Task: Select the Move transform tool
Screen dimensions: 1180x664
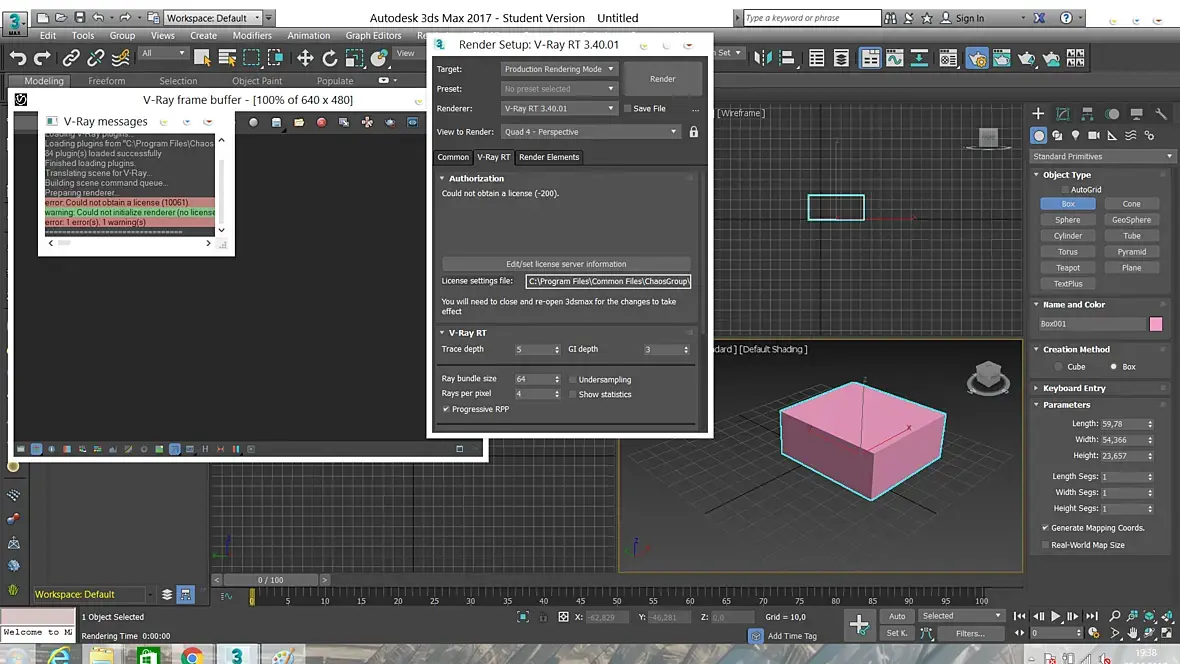Action: [305, 58]
